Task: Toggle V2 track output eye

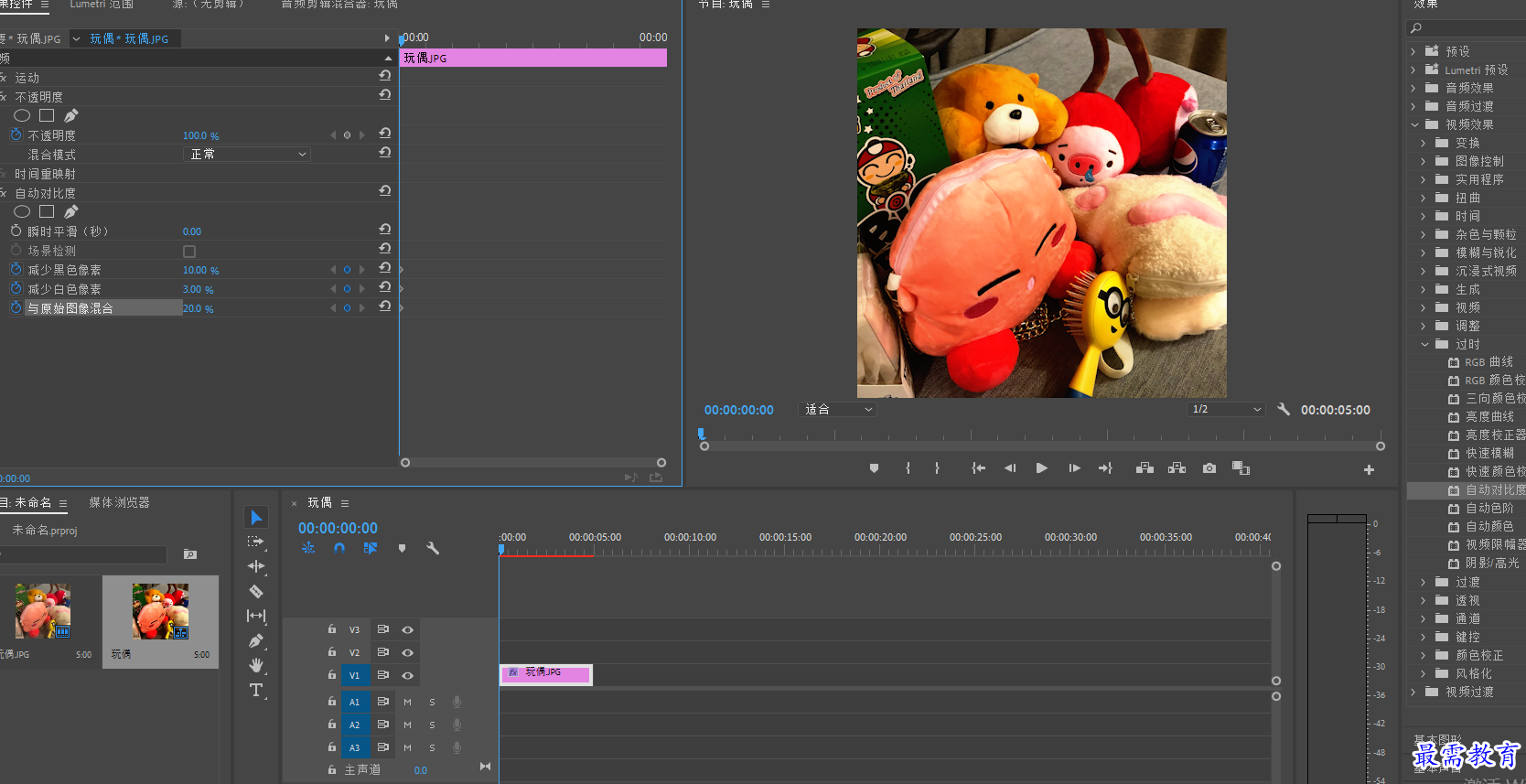Action: [408, 652]
